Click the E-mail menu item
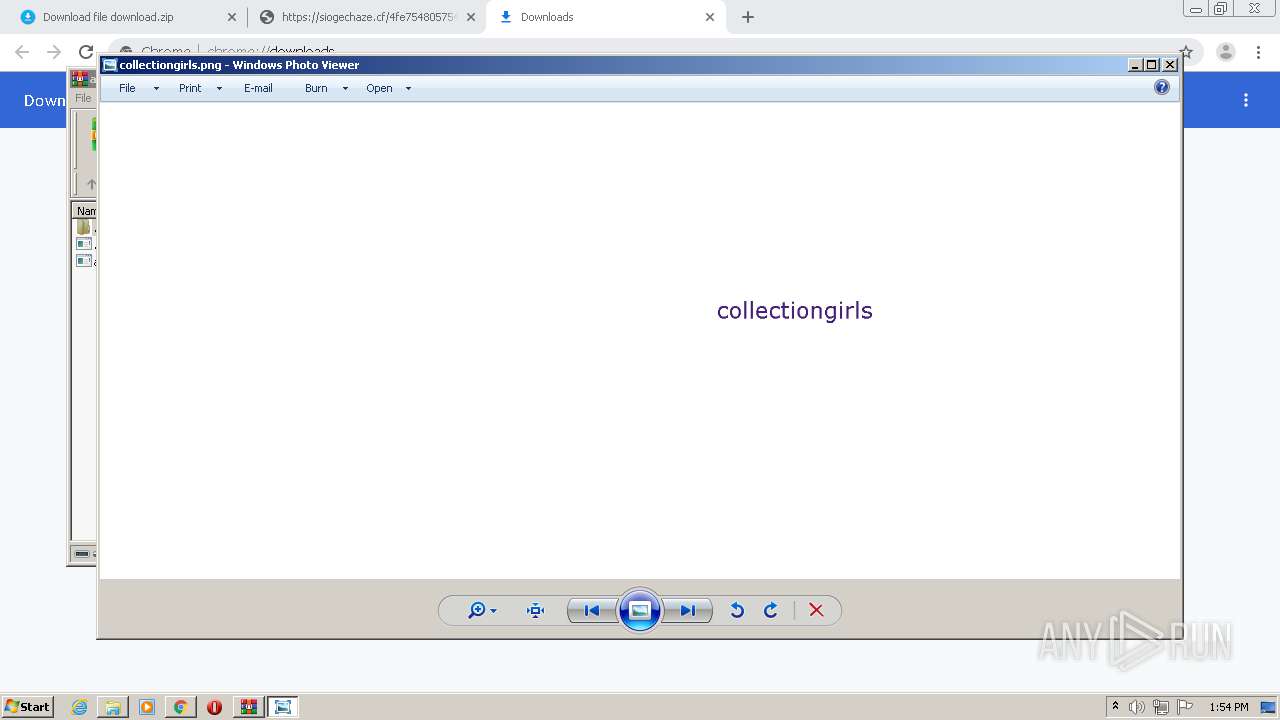The height and width of the screenshot is (720, 1280). pyautogui.click(x=258, y=88)
